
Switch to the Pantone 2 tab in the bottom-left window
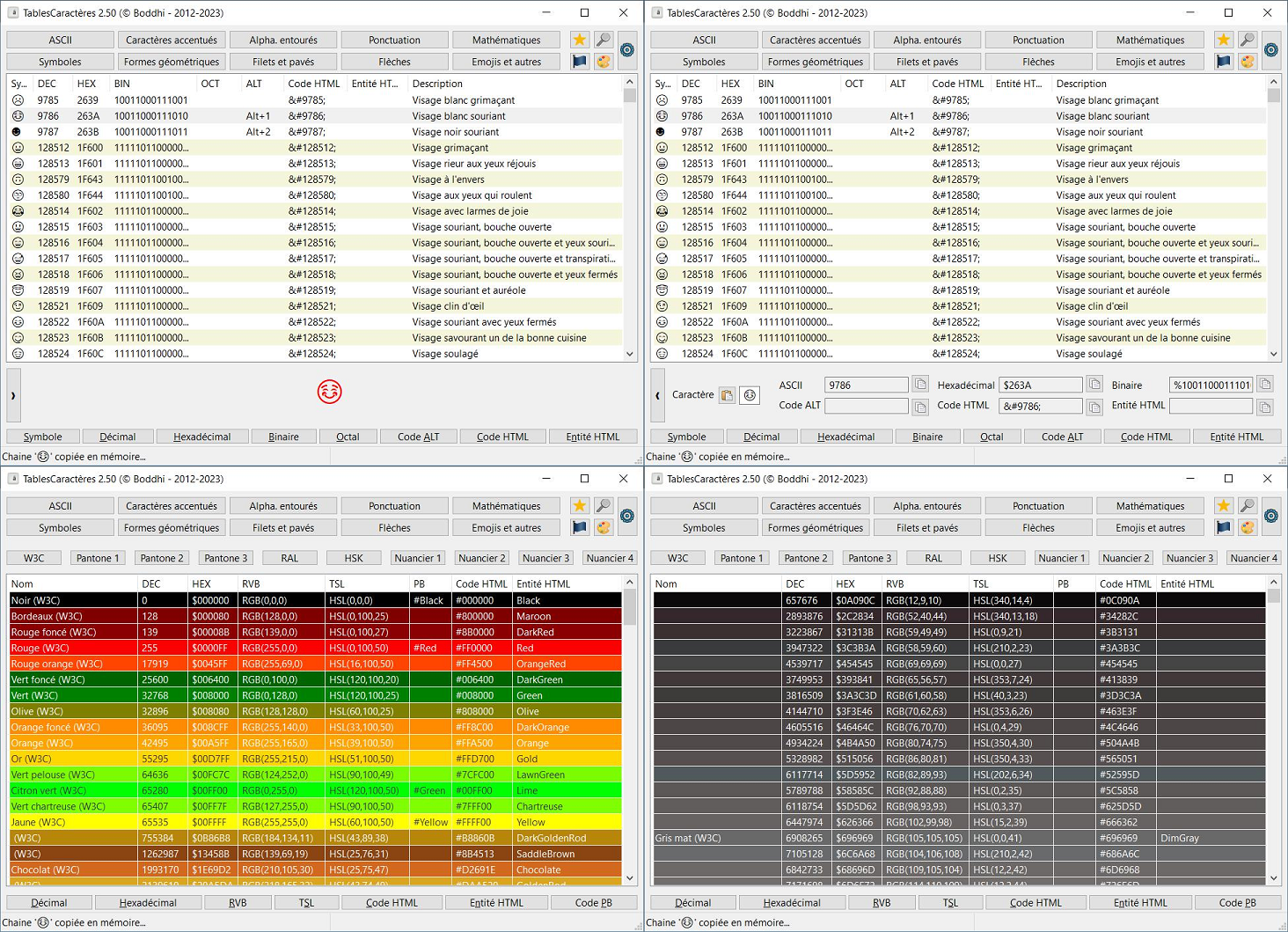[x=162, y=558]
